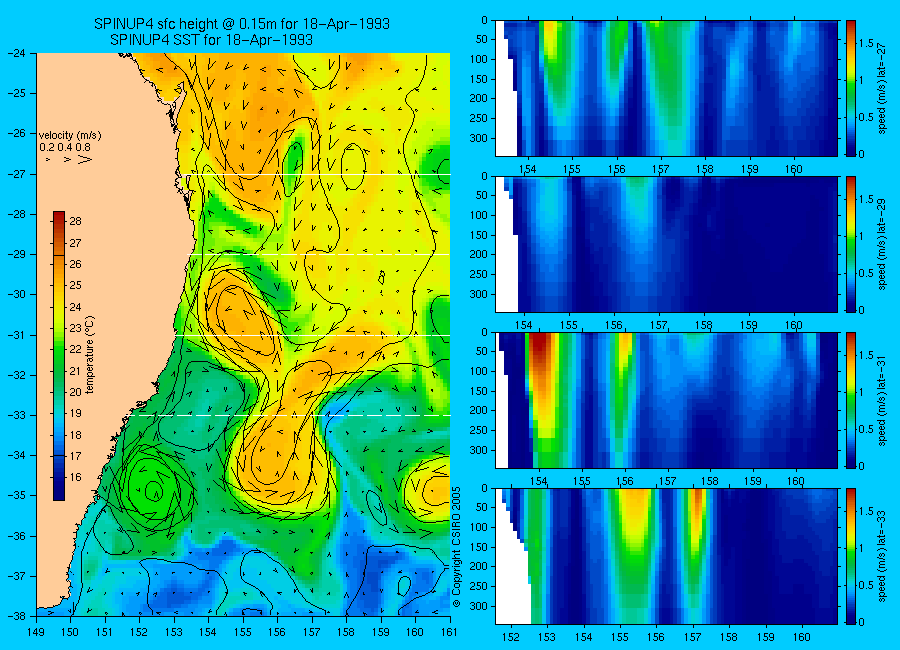
Task: Click the 'velocity (m/s)' legend label
Action: click(70, 136)
